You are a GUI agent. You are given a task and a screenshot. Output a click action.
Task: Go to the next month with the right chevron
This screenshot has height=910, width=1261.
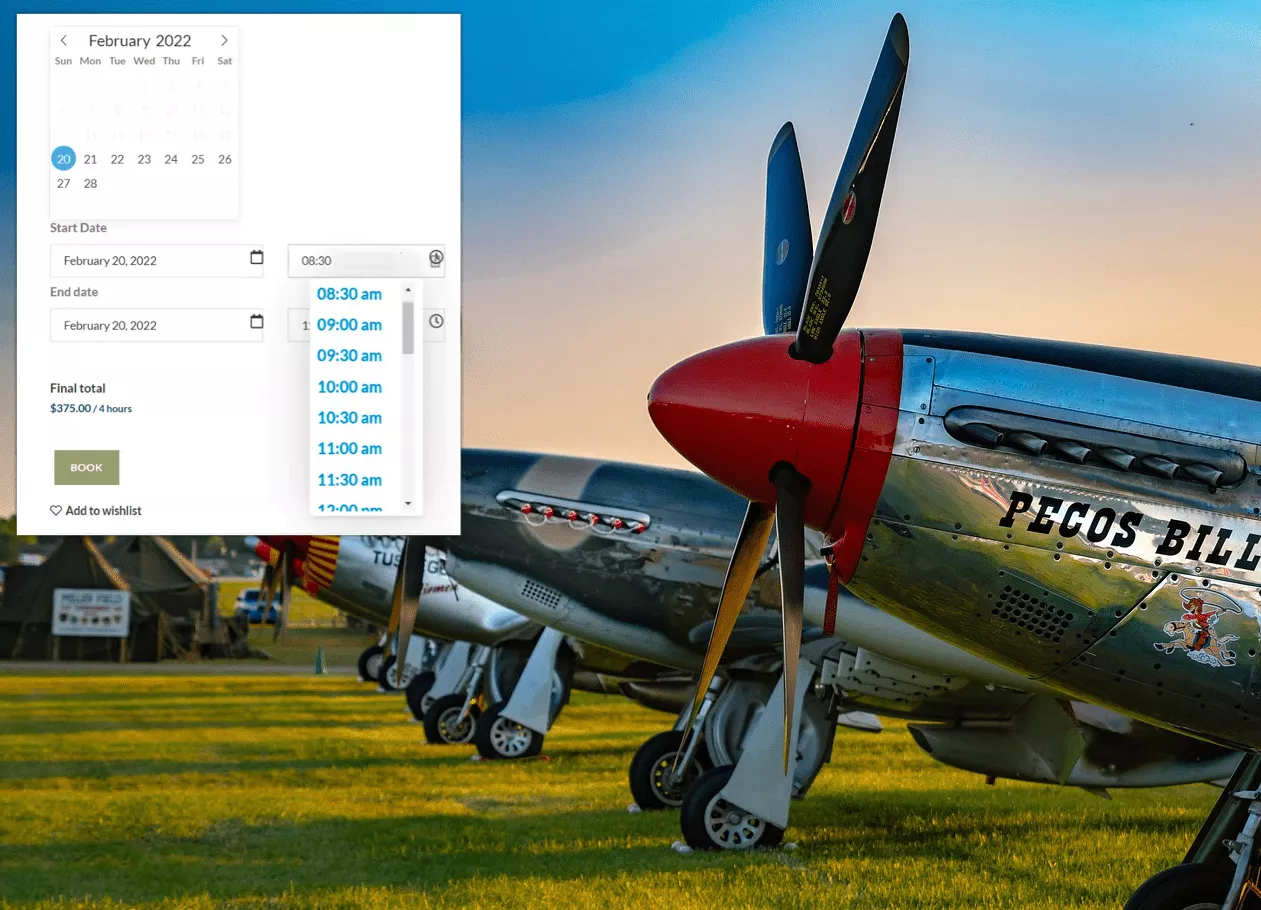click(224, 40)
